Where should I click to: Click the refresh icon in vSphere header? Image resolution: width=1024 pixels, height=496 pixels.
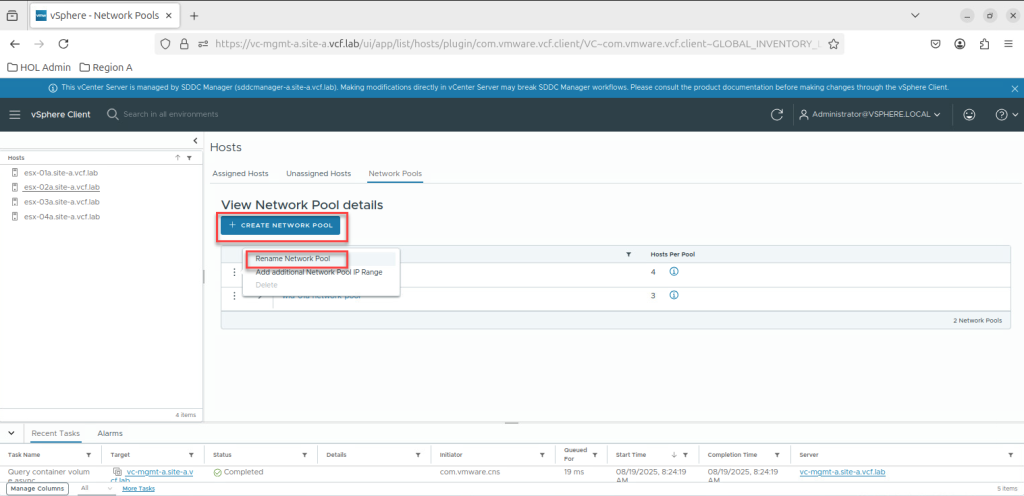point(776,114)
